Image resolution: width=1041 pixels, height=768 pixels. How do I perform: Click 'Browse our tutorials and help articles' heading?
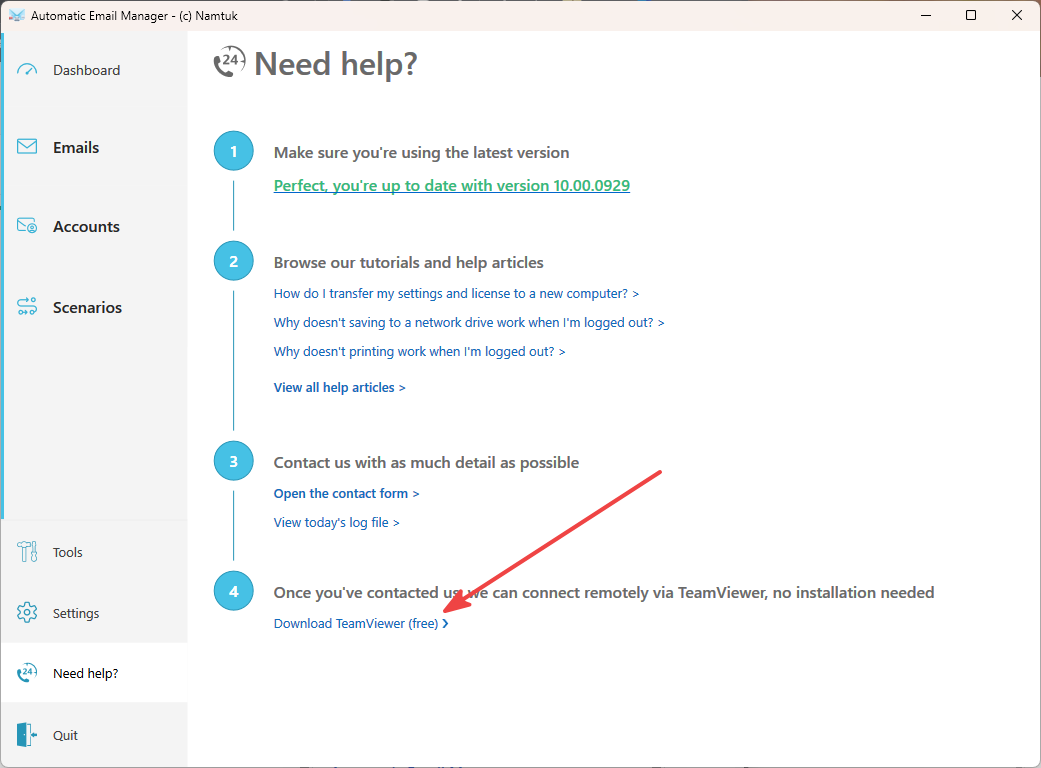tap(408, 263)
